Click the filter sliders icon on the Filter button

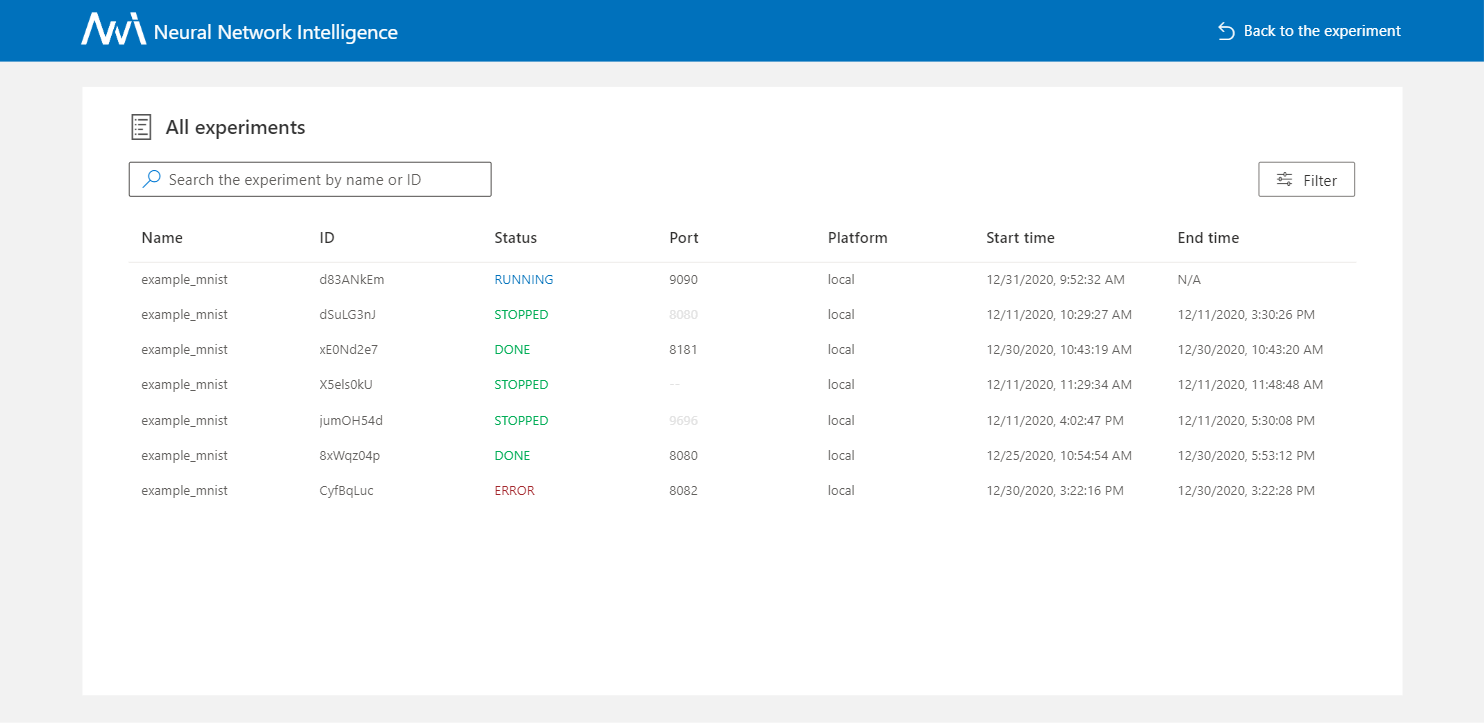(x=1285, y=179)
